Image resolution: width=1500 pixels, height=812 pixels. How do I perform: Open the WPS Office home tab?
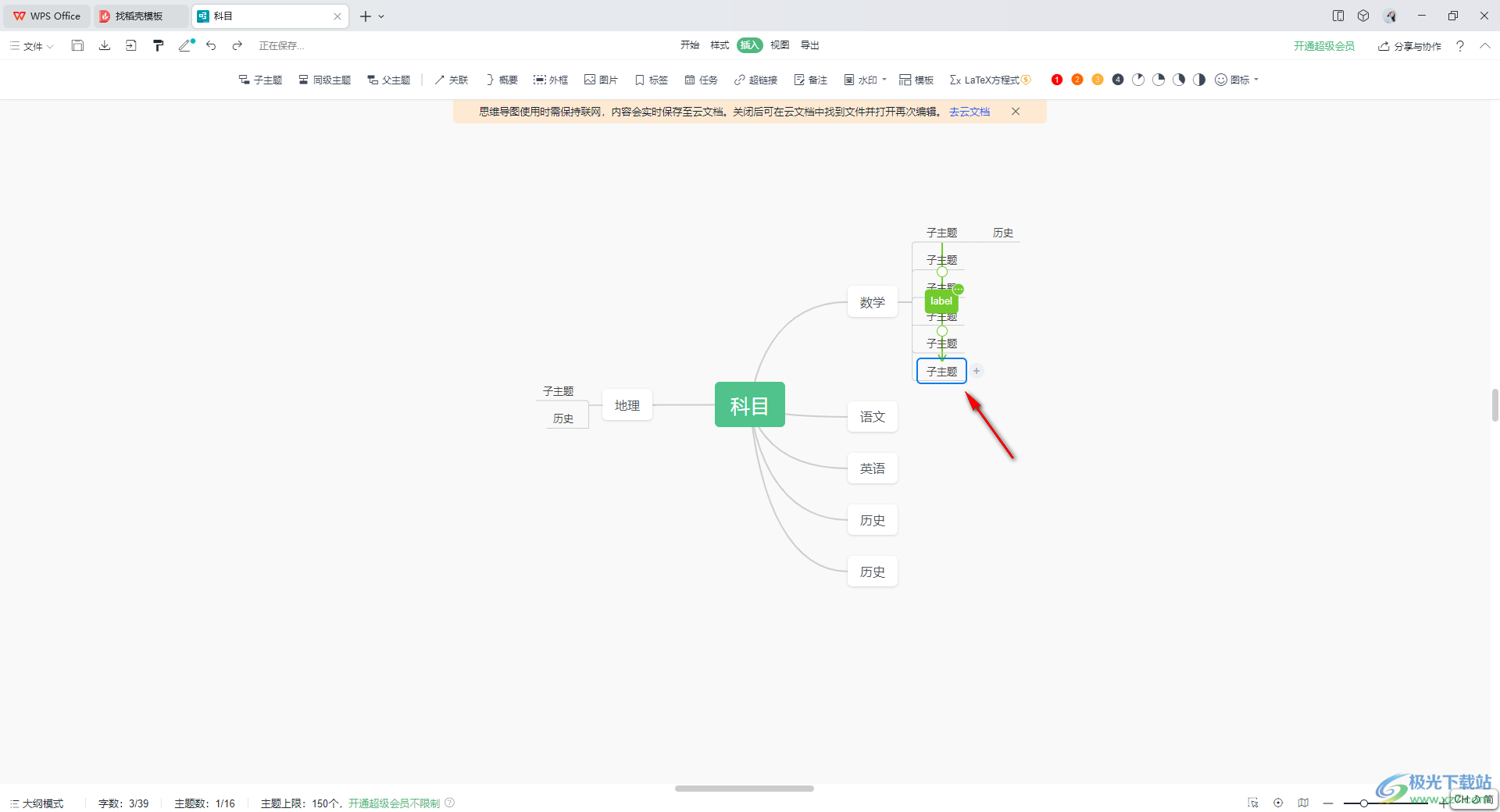coord(47,16)
